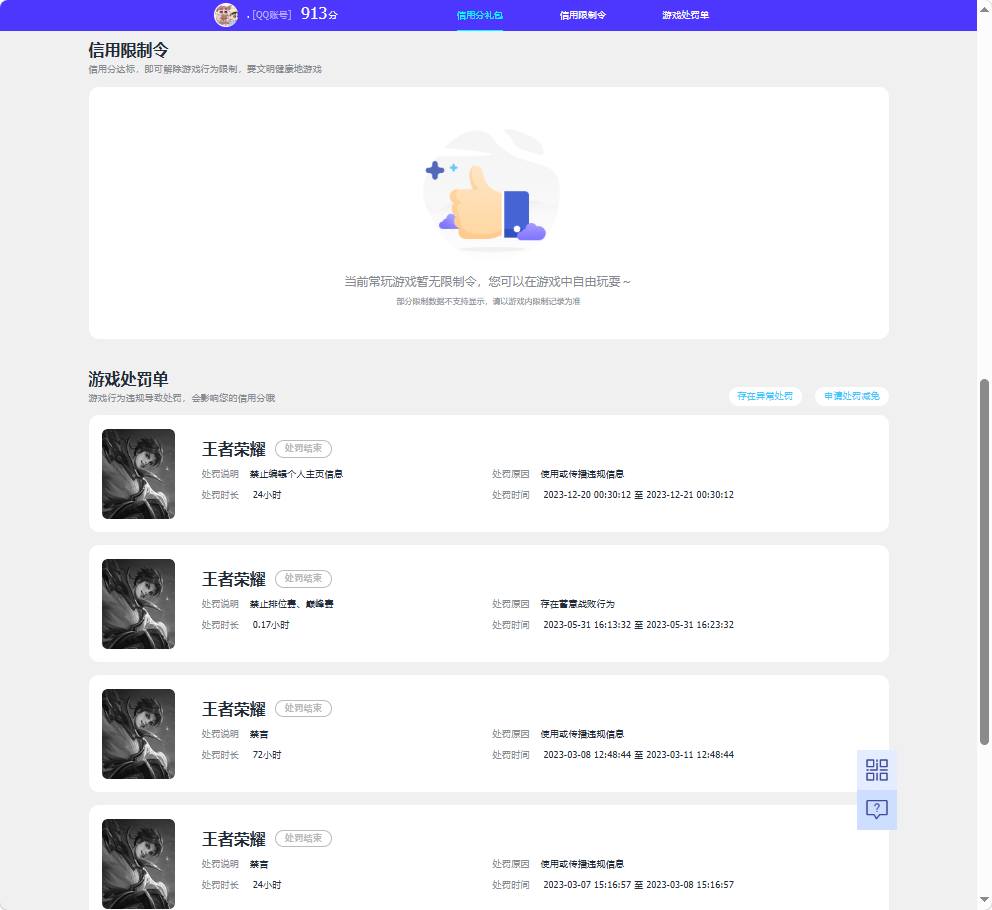Open game thumbnail of 2023-03-07 penalty card
Screen dimensions: 992x910
[139, 864]
